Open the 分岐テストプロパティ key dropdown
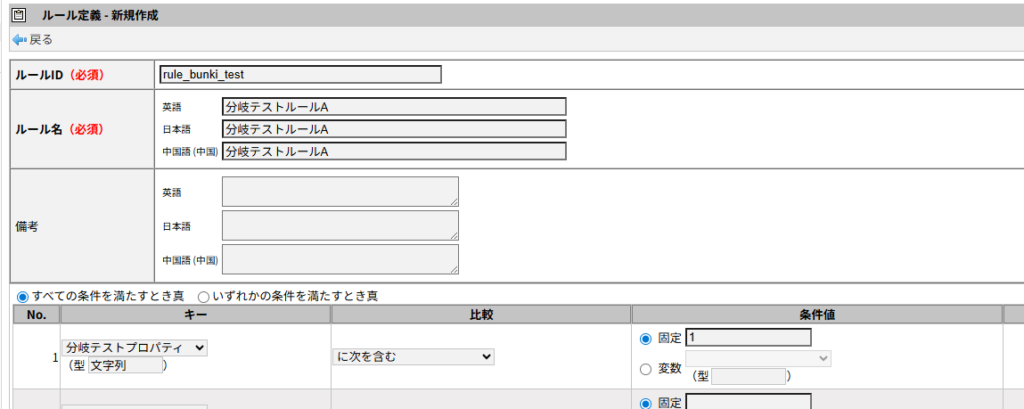 tap(135, 347)
